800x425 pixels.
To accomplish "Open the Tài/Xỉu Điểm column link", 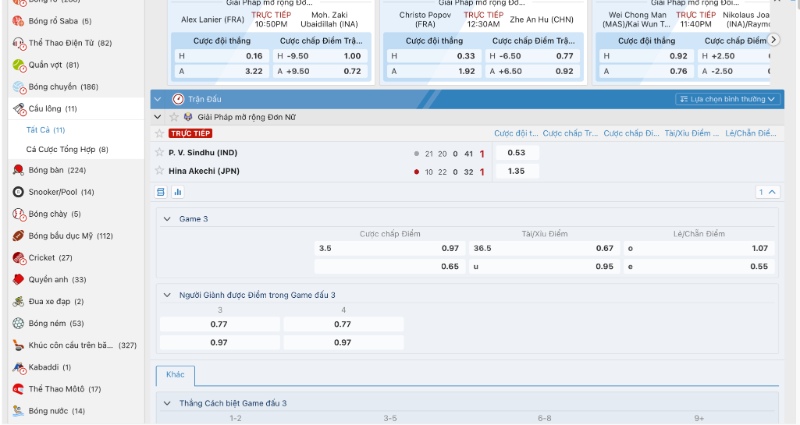I will click(692, 133).
